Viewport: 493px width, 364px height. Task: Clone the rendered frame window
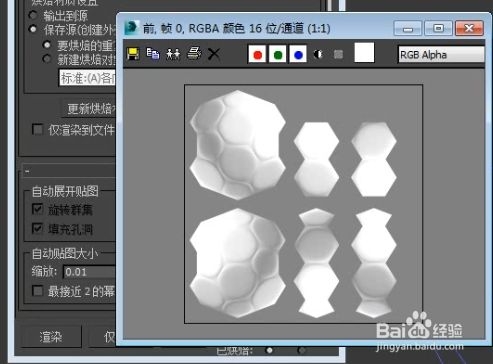173,54
